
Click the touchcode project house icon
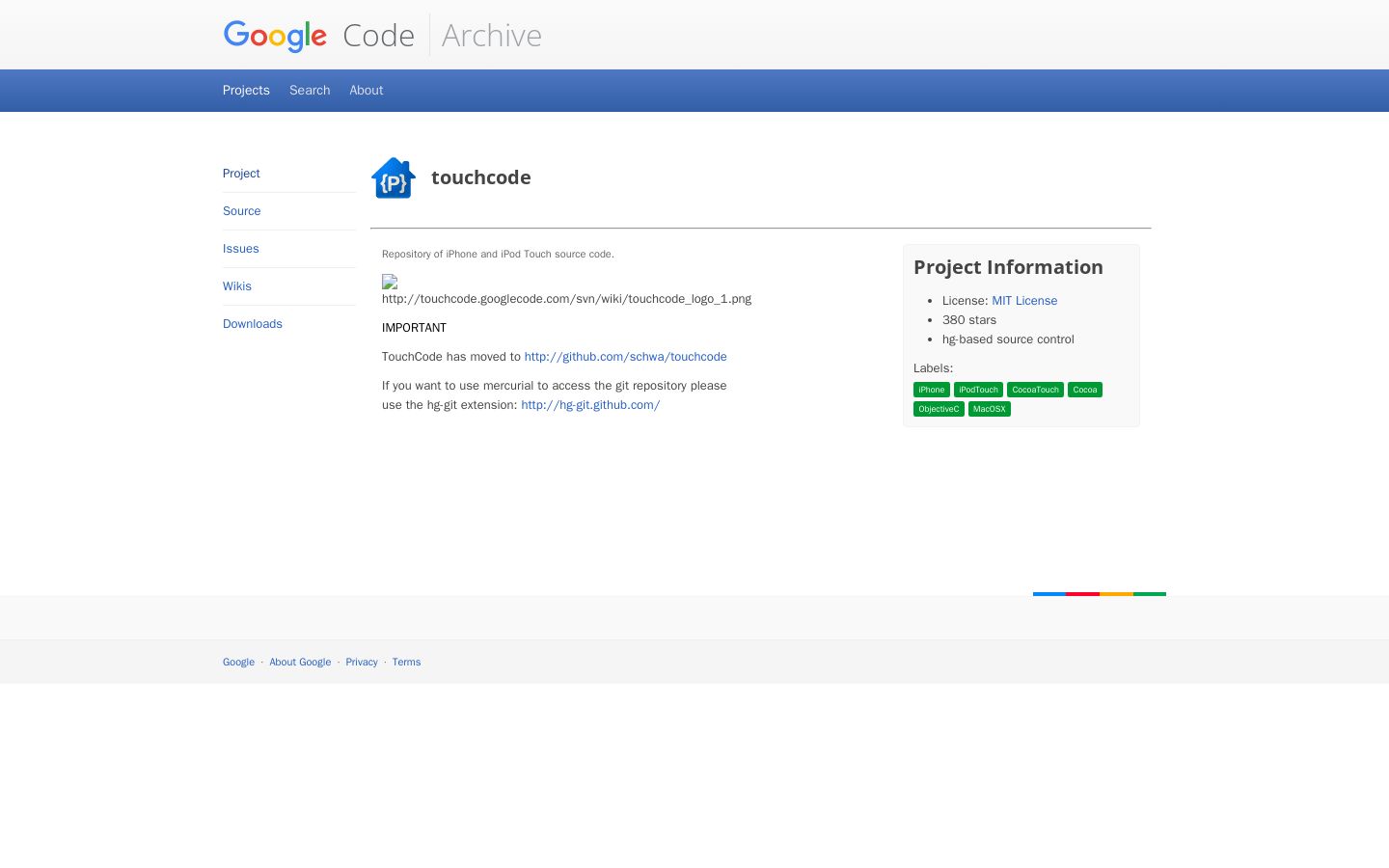pyautogui.click(x=394, y=177)
